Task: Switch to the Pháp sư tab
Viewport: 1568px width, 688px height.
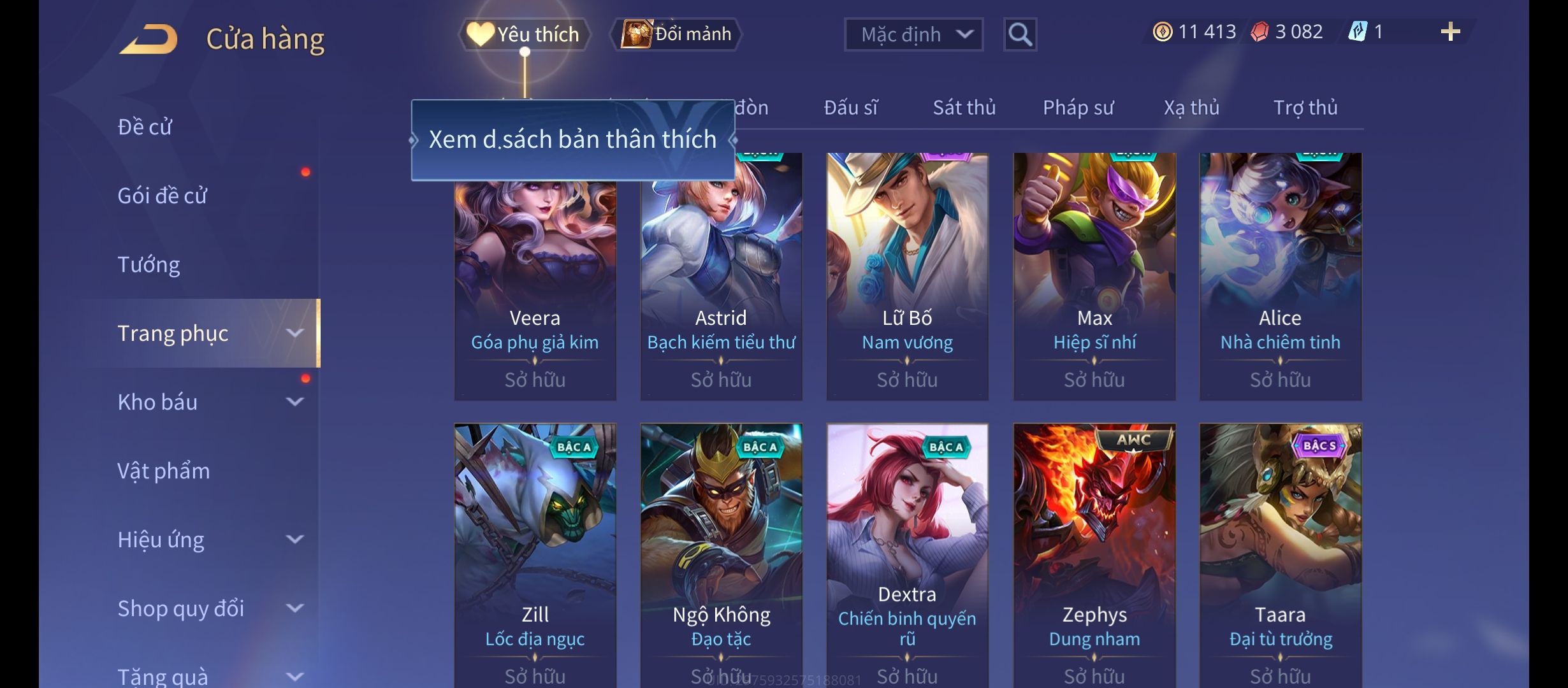Action: [x=1078, y=108]
